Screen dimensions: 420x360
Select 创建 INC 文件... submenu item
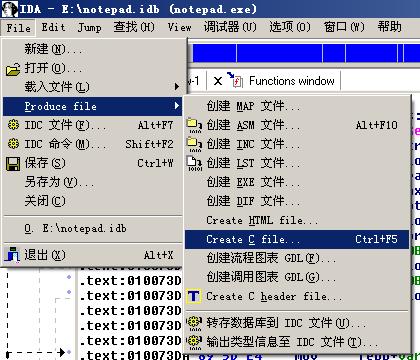click(x=297, y=144)
